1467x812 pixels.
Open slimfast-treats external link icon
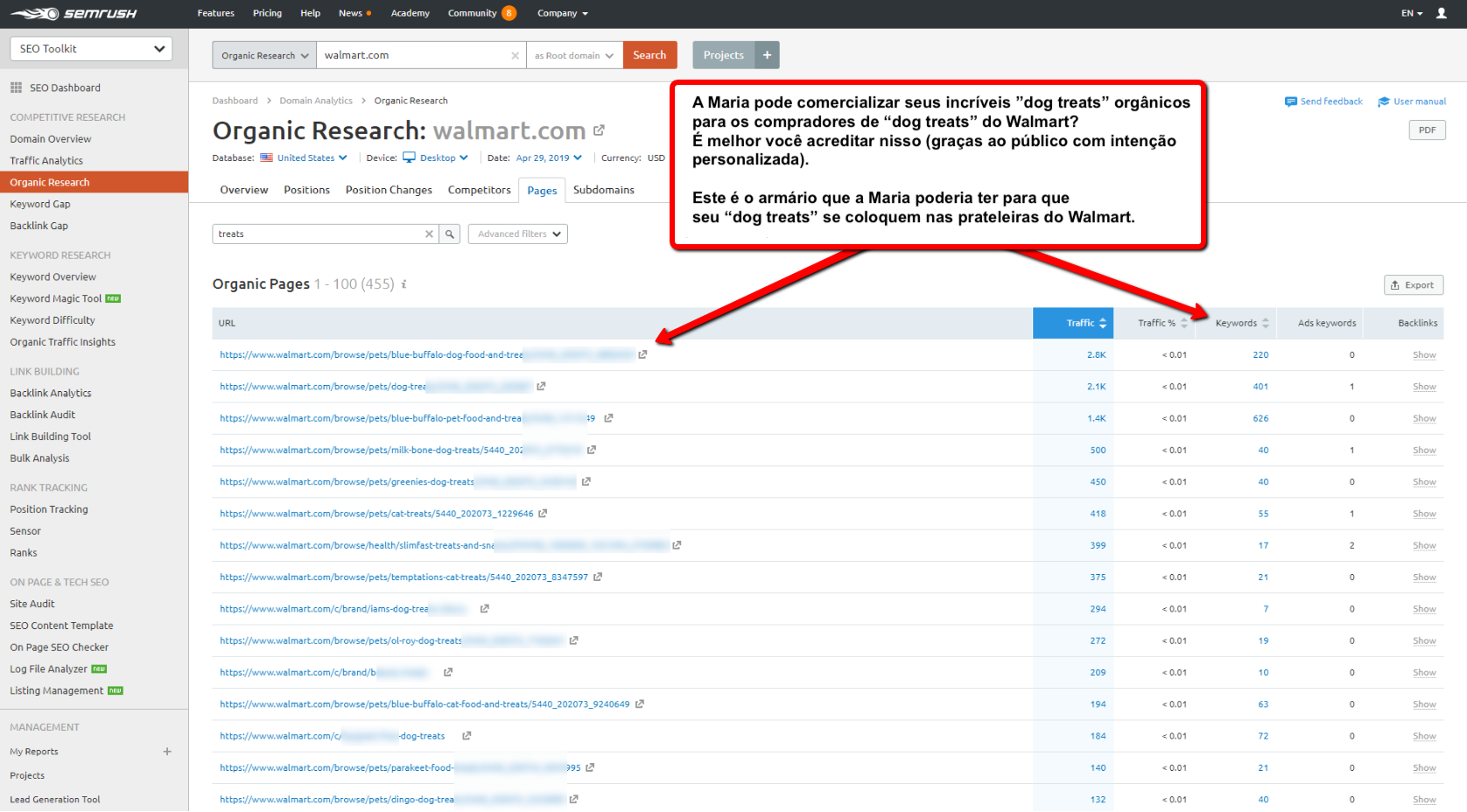pos(677,545)
